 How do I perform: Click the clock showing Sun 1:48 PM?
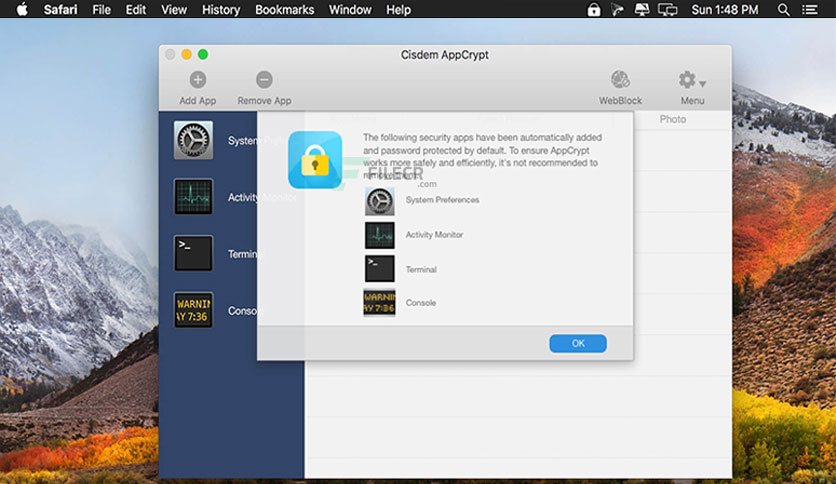(x=725, y=10)
